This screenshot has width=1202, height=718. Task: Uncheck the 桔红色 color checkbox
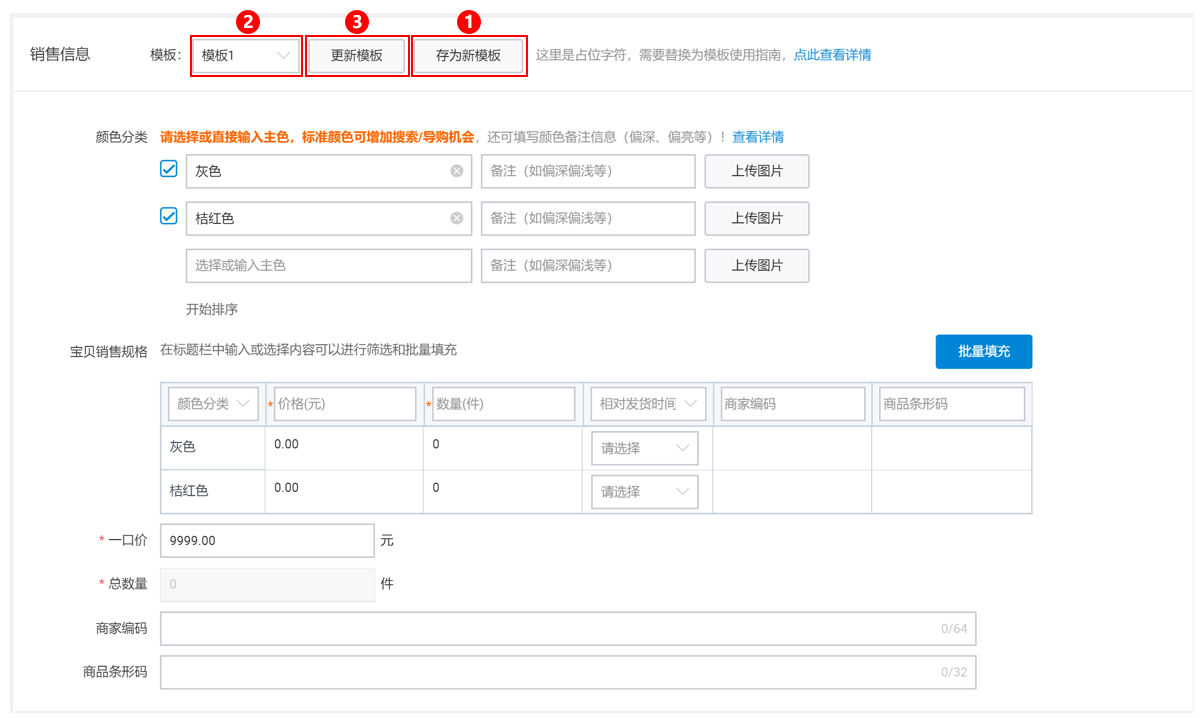click(169, 218)
